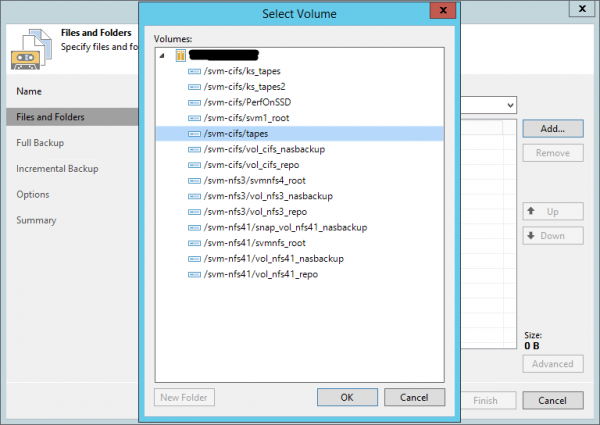Screen dimensions: 600x425
Task: Click the volume icon for /svm-nfs41/svmnfs_root
Action: click(194, 242)
